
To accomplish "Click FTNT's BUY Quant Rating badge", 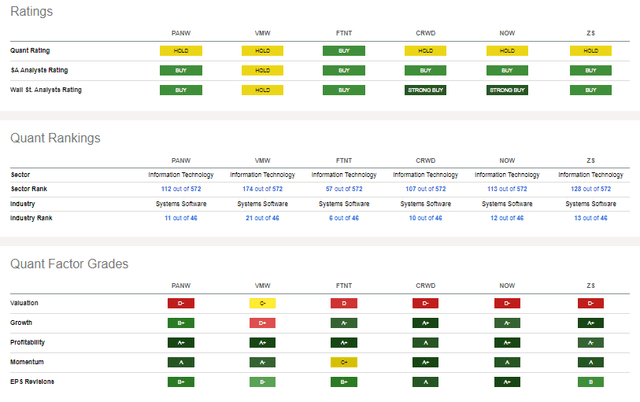I will [x=344, y=51].
